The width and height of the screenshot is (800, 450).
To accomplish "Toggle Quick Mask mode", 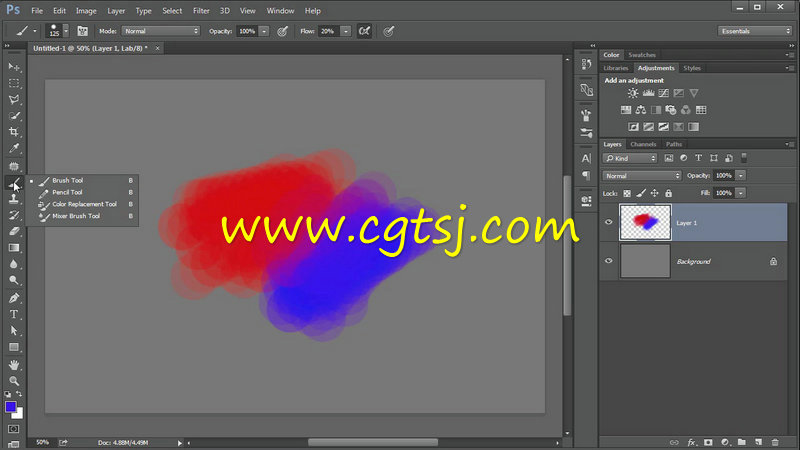I will click(14, 429).
